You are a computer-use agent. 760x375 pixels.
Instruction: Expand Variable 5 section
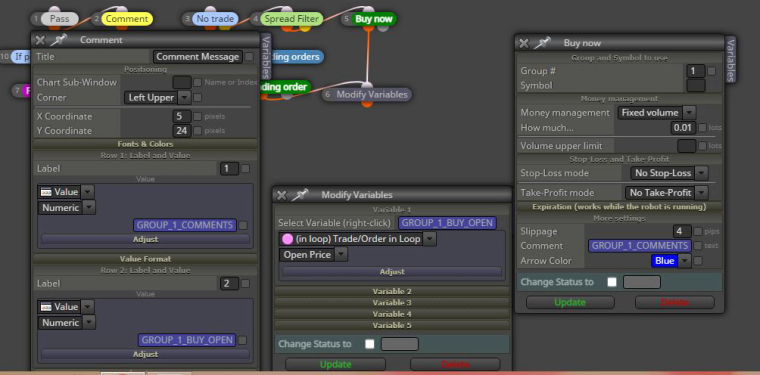392,325
